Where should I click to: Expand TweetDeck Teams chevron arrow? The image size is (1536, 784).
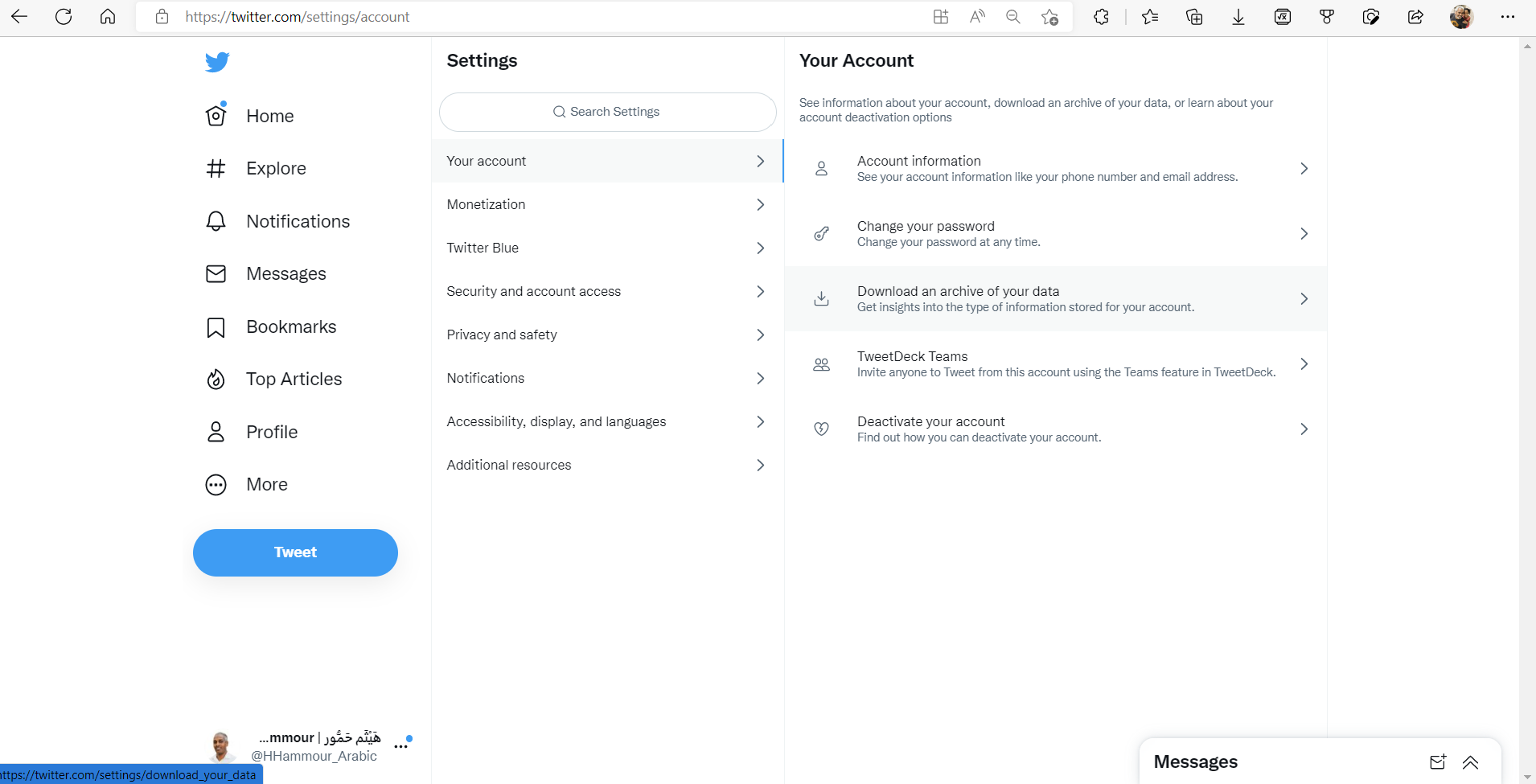[x=1304, y=364]
